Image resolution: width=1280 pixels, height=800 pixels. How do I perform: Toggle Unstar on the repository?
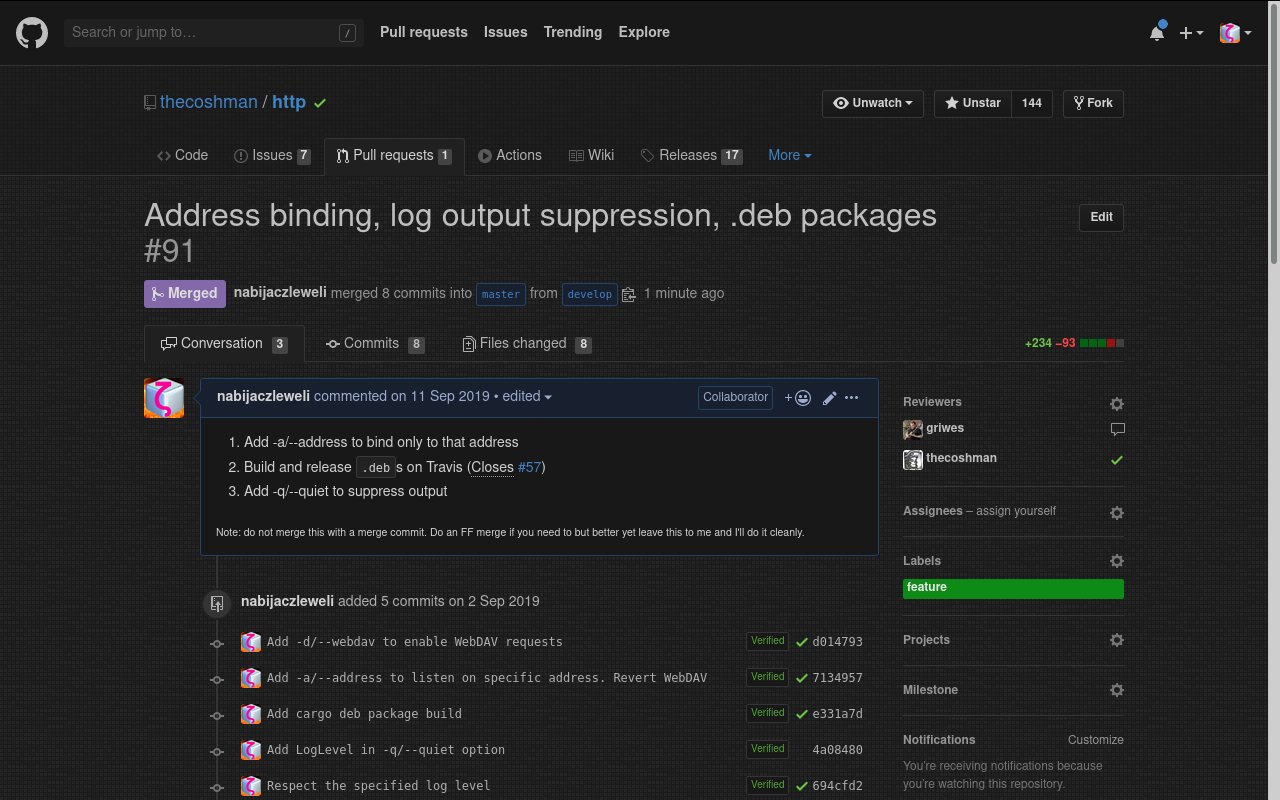coord(972,103)
